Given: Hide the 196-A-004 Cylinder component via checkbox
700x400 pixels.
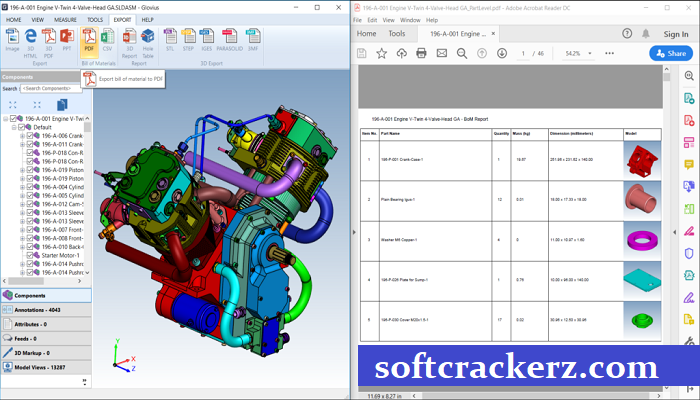Looking at the screenshot, I should coord(30,187).
